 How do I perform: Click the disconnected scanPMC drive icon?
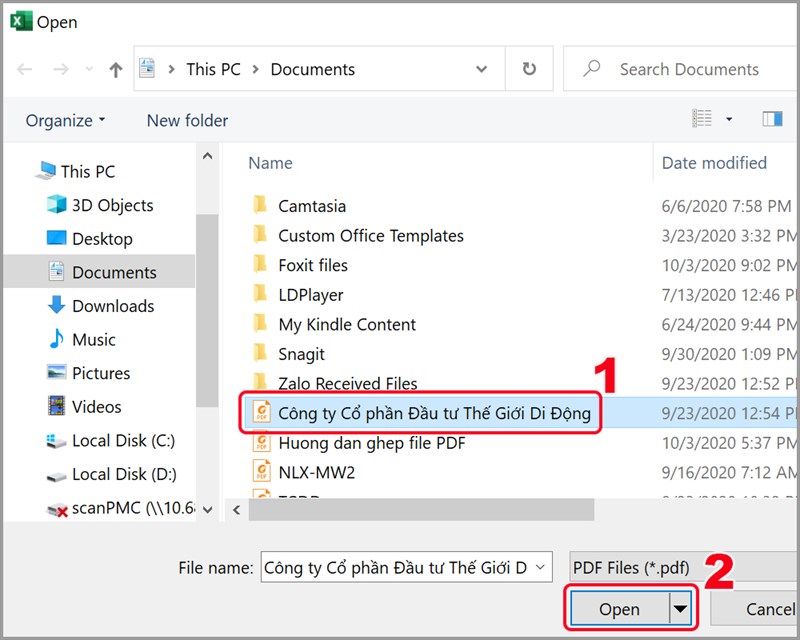[57, 510]
